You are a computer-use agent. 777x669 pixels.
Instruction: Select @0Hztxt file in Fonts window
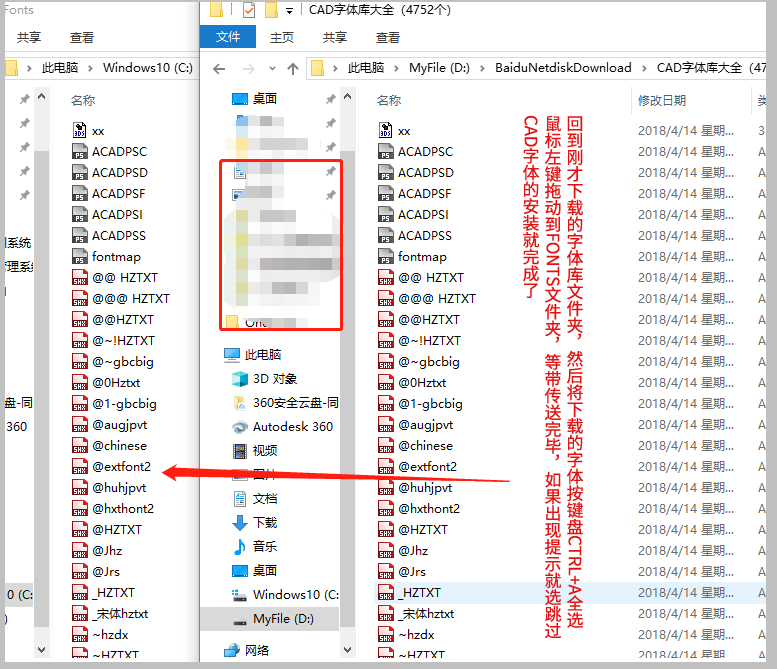pyautogui.click(x=116, y=383)
